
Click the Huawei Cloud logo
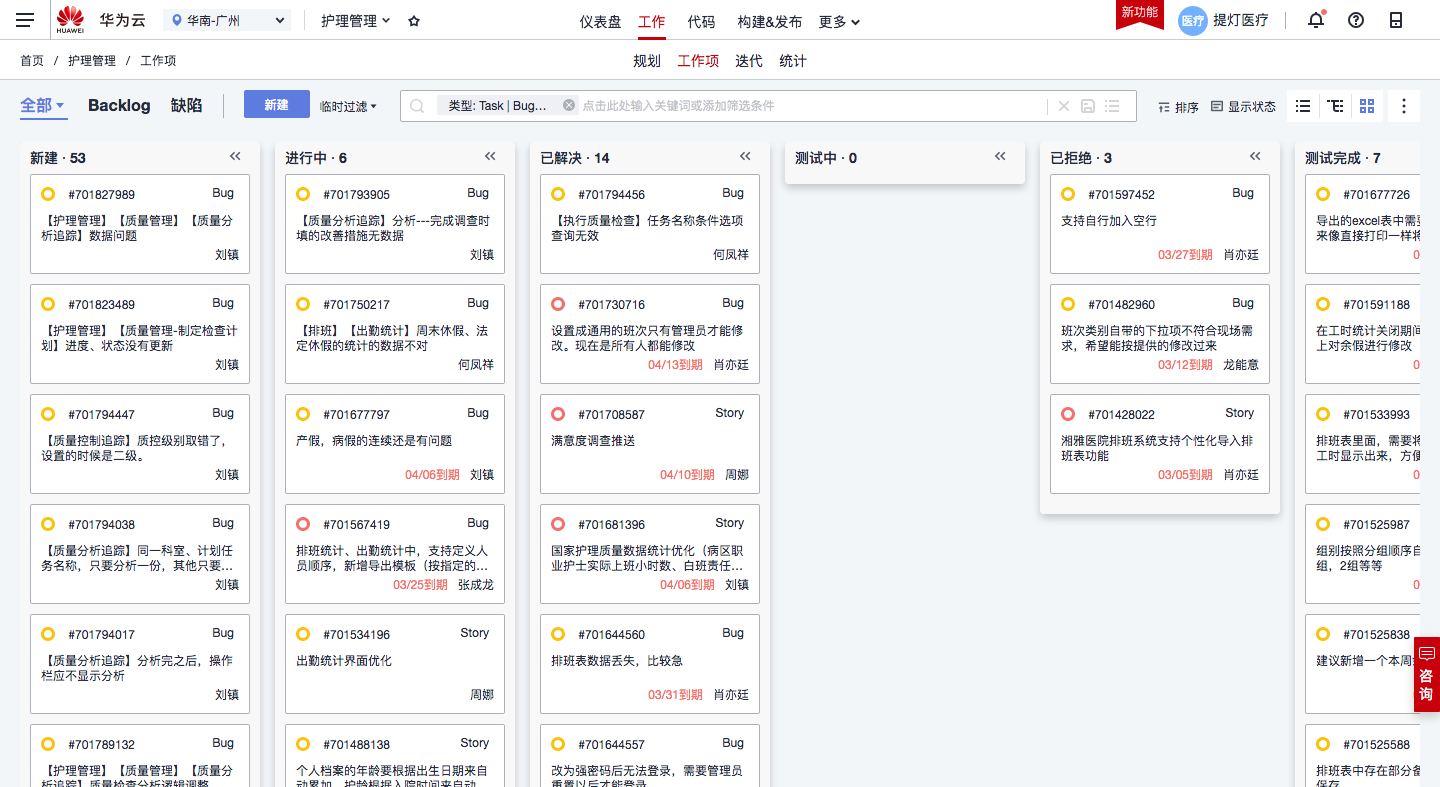70,18
